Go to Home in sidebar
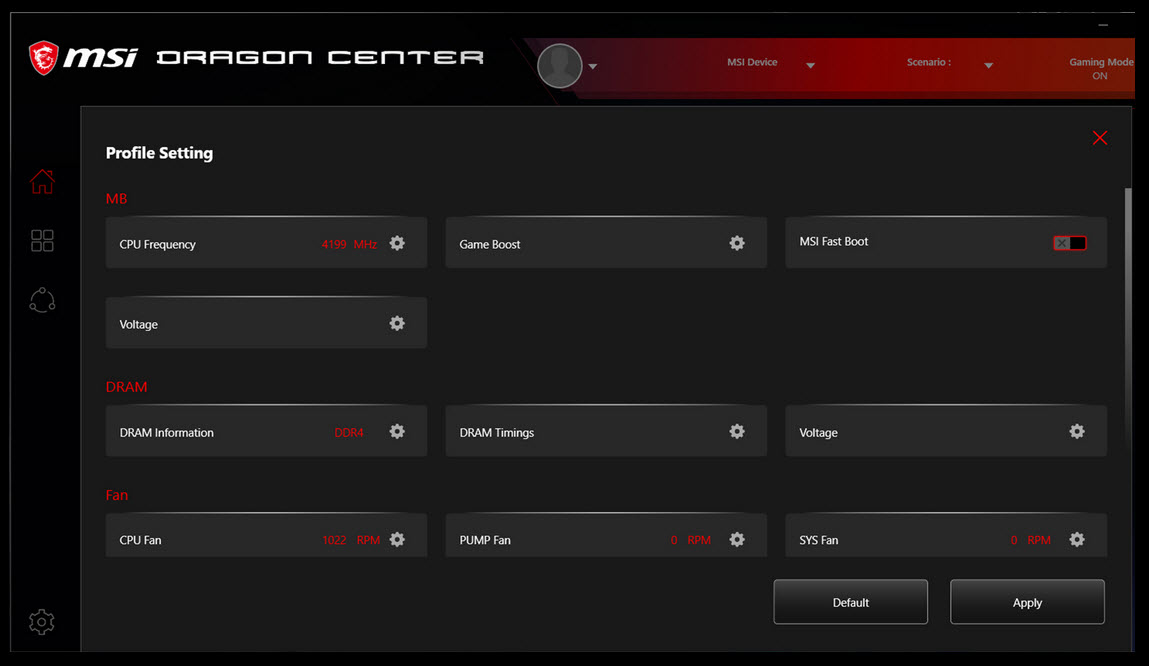The height and width of the screenshot is (666, 1149). [x=43, y=182]
